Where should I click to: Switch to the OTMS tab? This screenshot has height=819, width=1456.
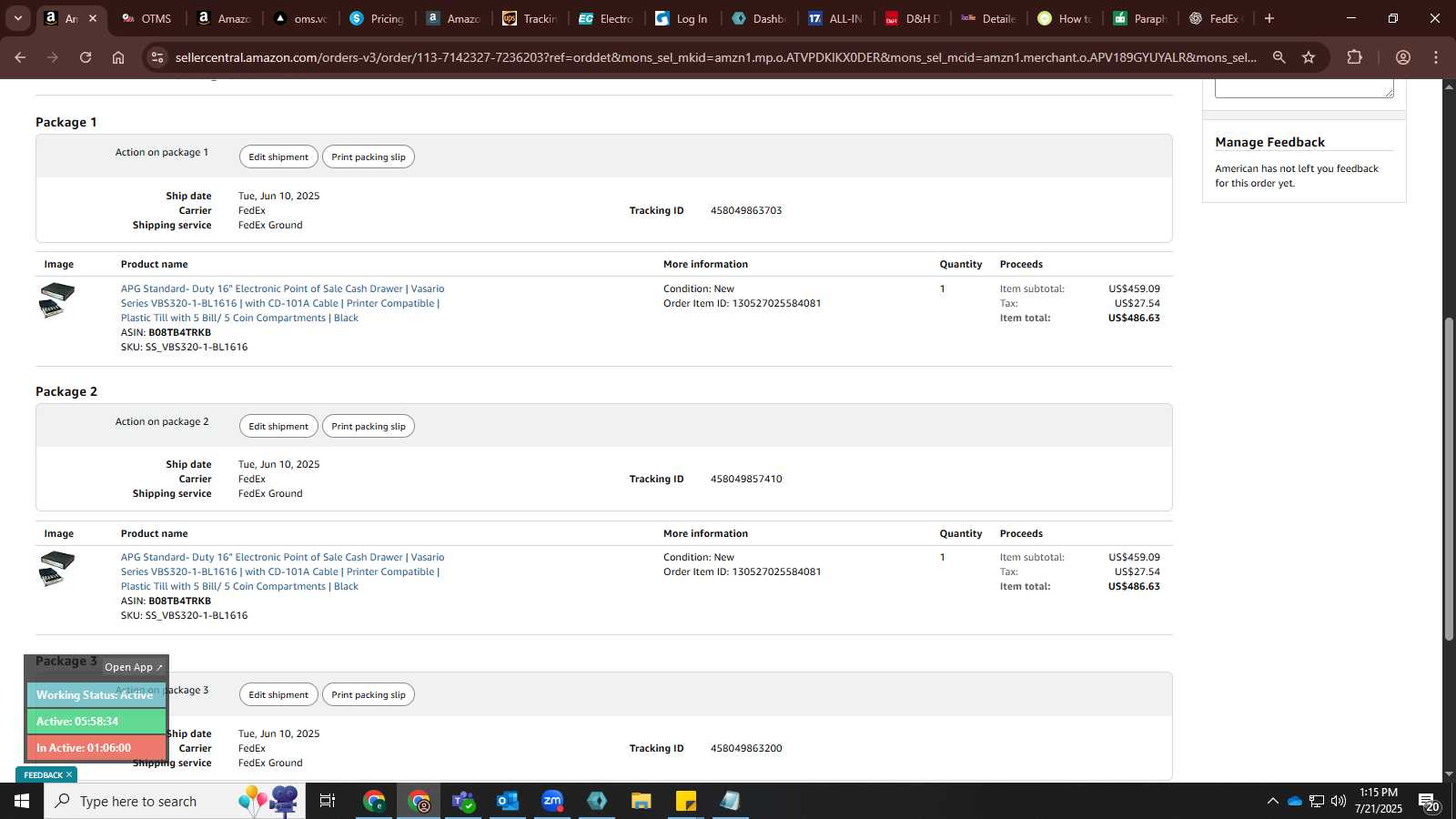(147, 18)
